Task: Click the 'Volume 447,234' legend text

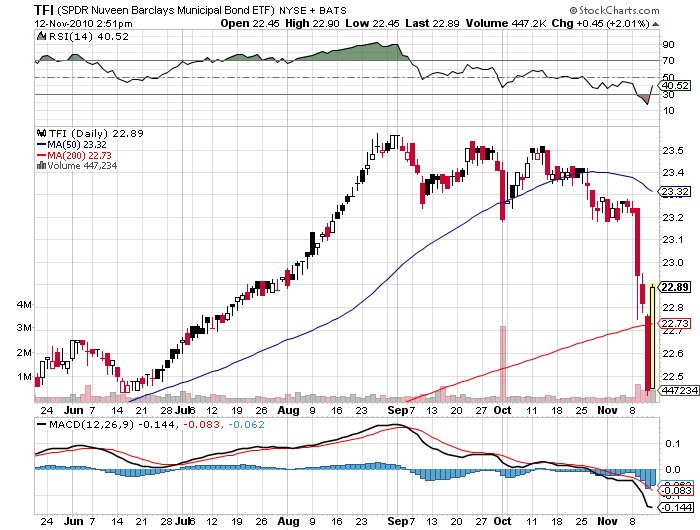Action: (x=82, y=166)
